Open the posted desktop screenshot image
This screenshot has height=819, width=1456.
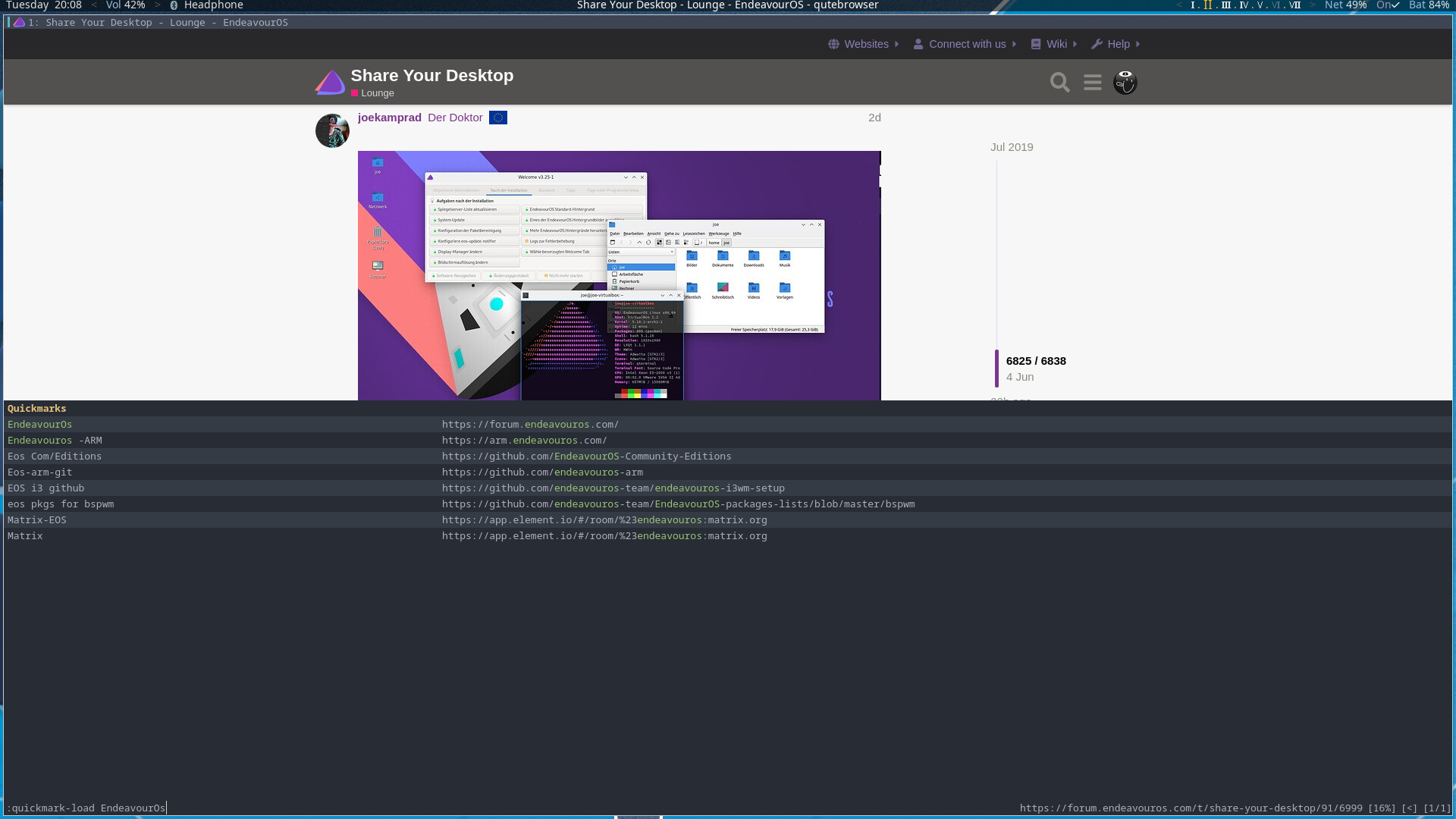tap(620, 275)
